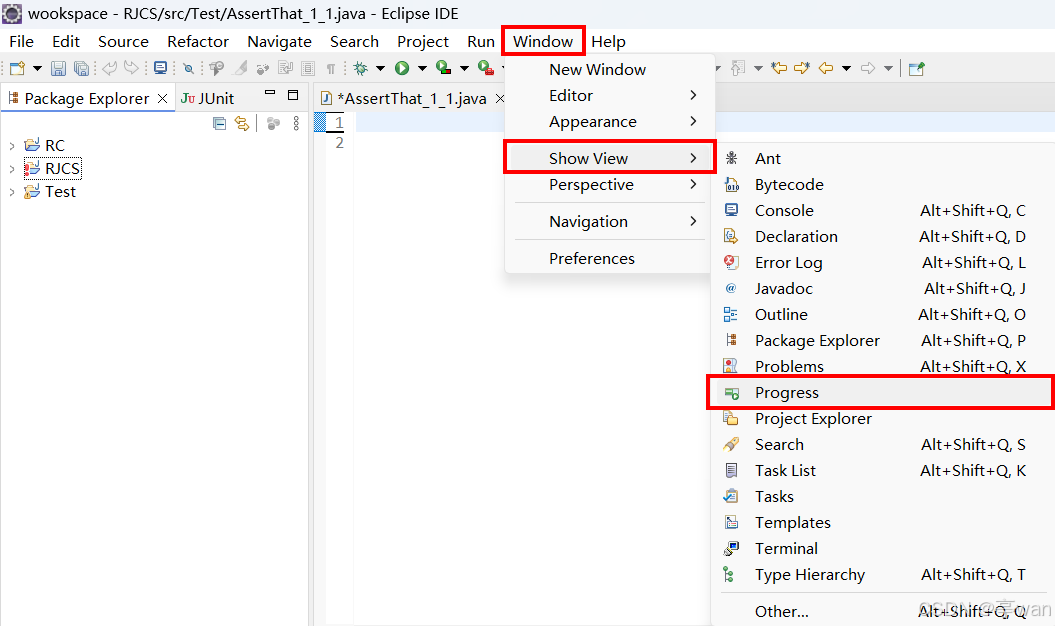Open a Terminal via the monitor toolbar icon
Image resolution: width=1055 pixels, height=626 pixels.
coord(160,68)
